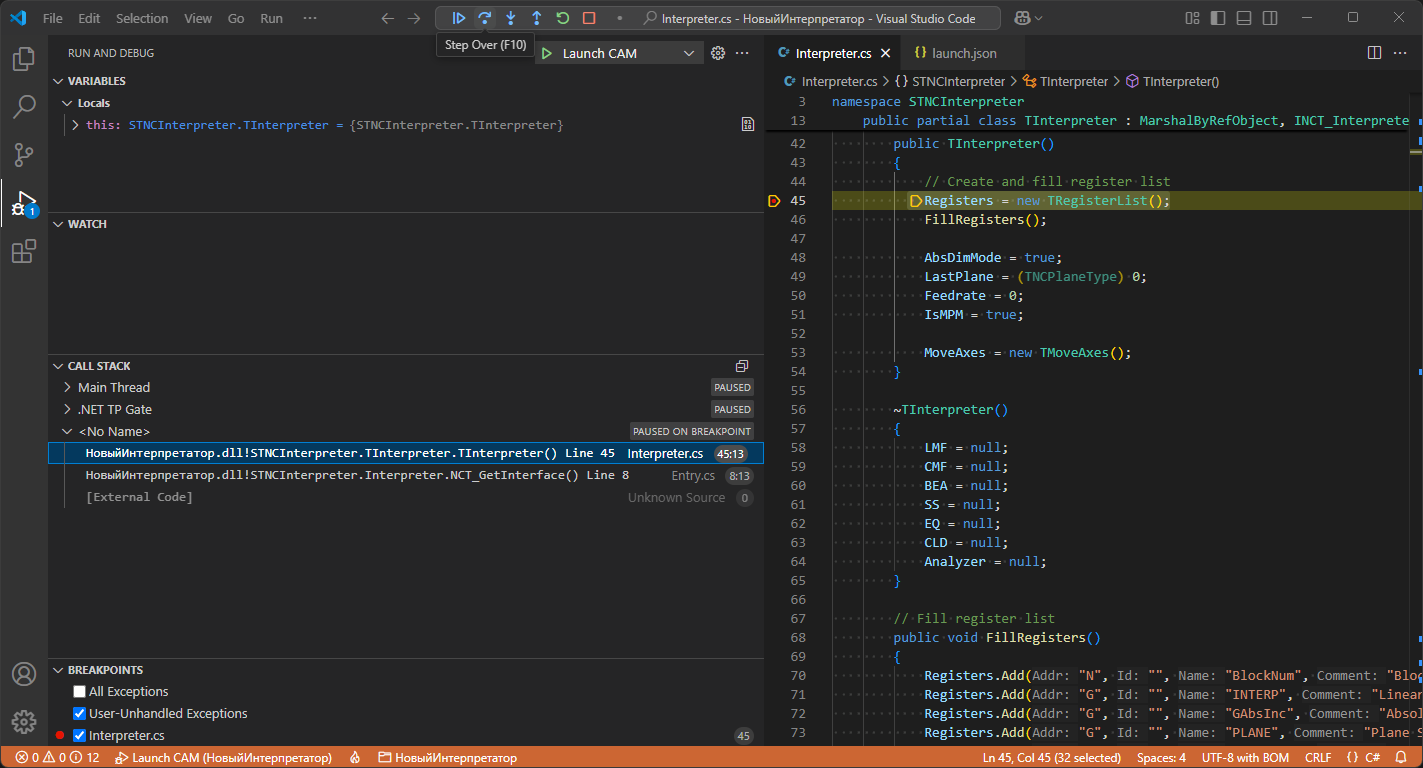Close the Interpreter.cs tab
Viewport: 1423px width, 768px height.
(x=885, y=54)
